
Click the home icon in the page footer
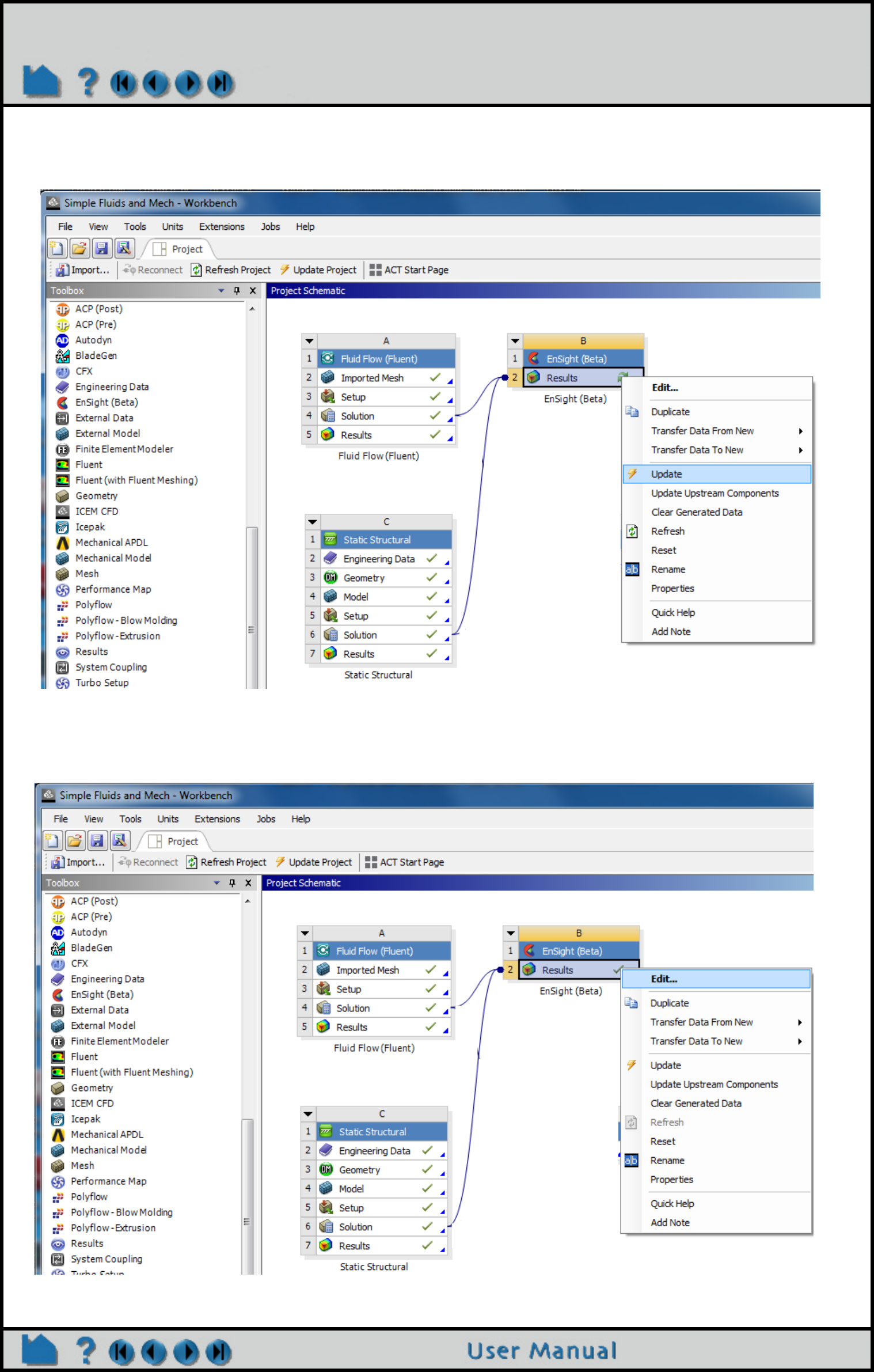[x=39, y=1350]
